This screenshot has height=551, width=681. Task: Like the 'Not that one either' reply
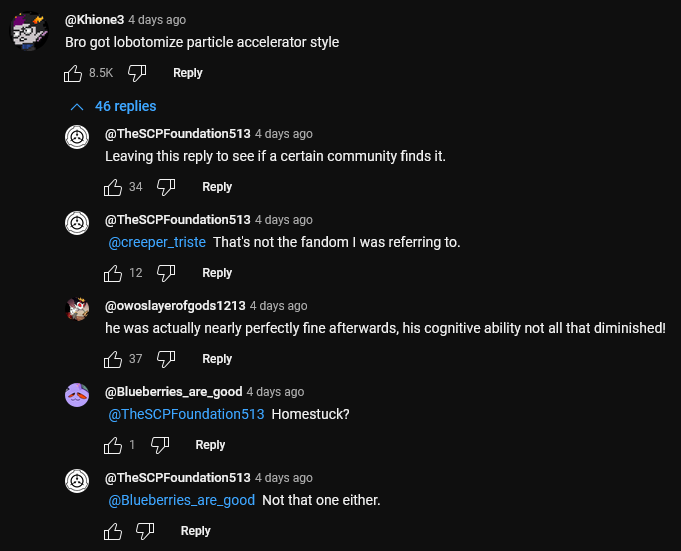pyautogui.click(x=113, y=531)
